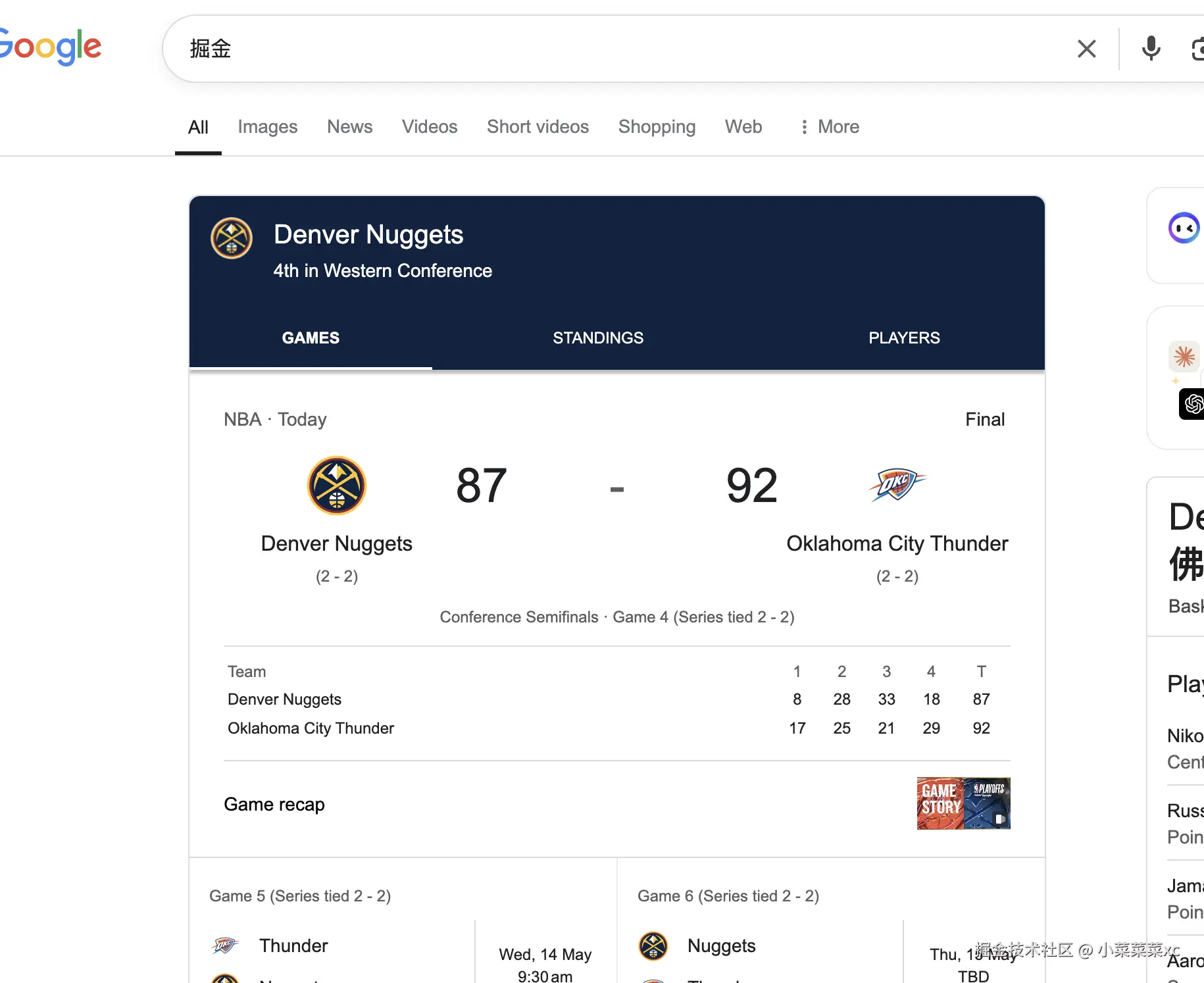Open image search camera icon

(x=1197, y=49)
